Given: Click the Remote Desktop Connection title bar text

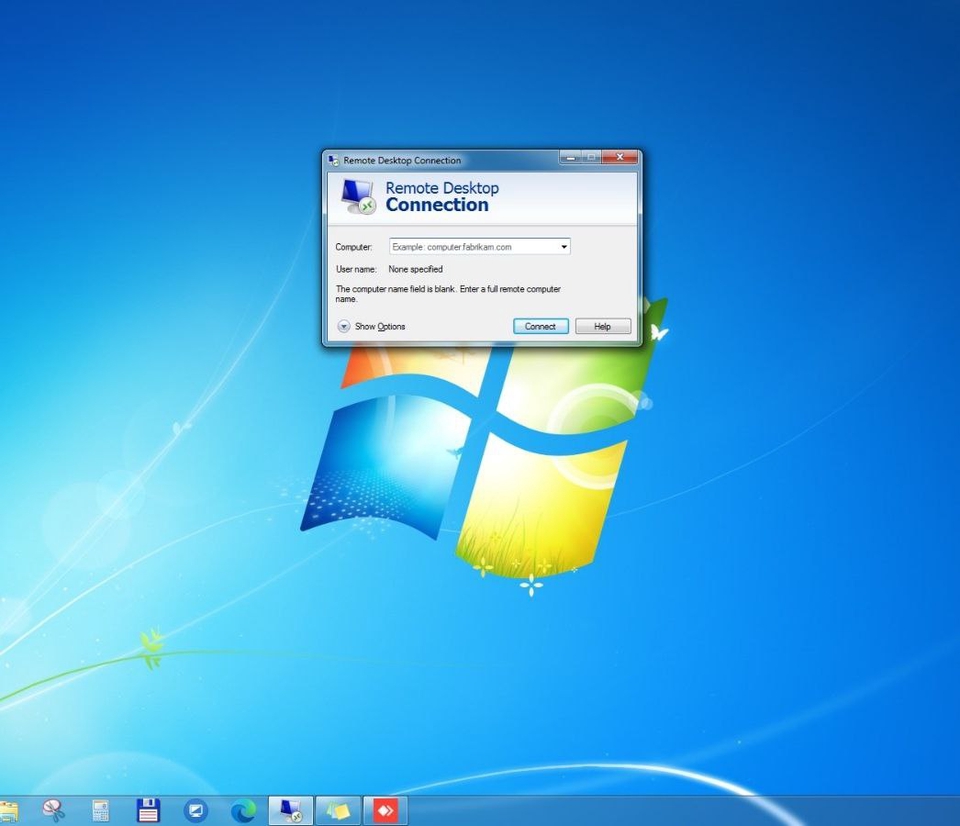Looking at the screenshot, I should point(402,160).
